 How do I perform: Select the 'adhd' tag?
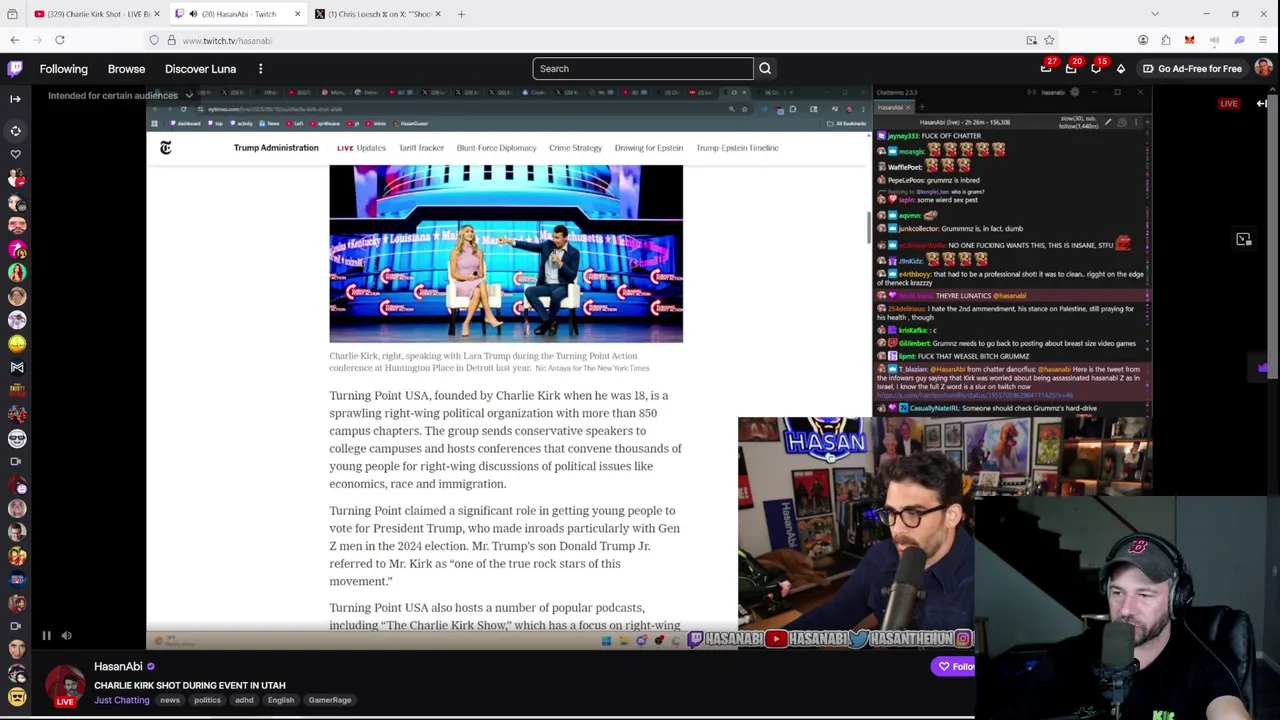(244, 700)
